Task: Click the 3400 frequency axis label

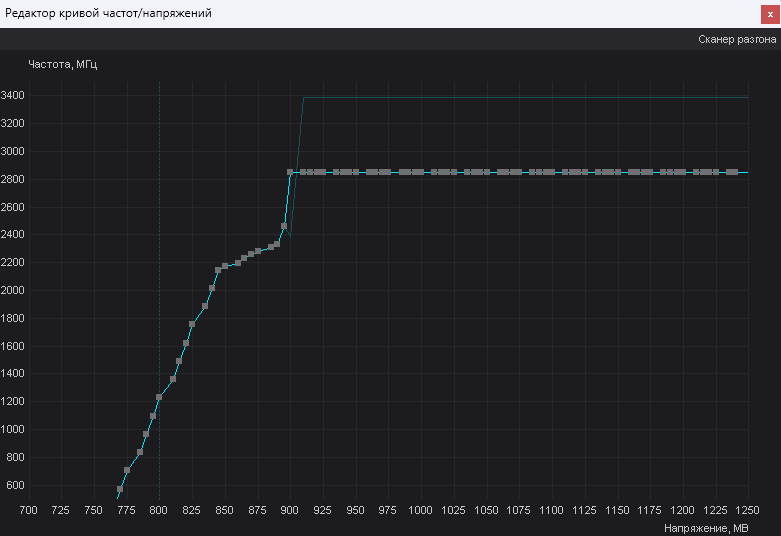Action: click(12, 96)
